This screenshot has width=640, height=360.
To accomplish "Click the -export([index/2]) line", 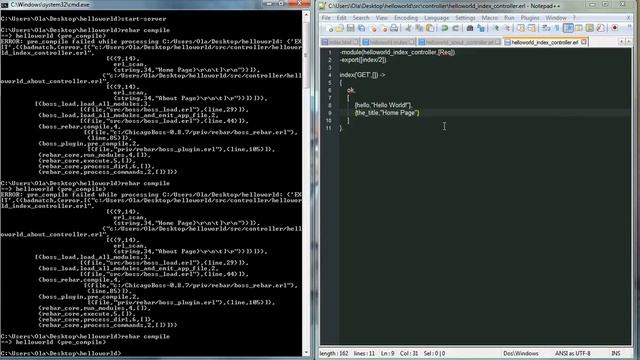I will [362, 60].
